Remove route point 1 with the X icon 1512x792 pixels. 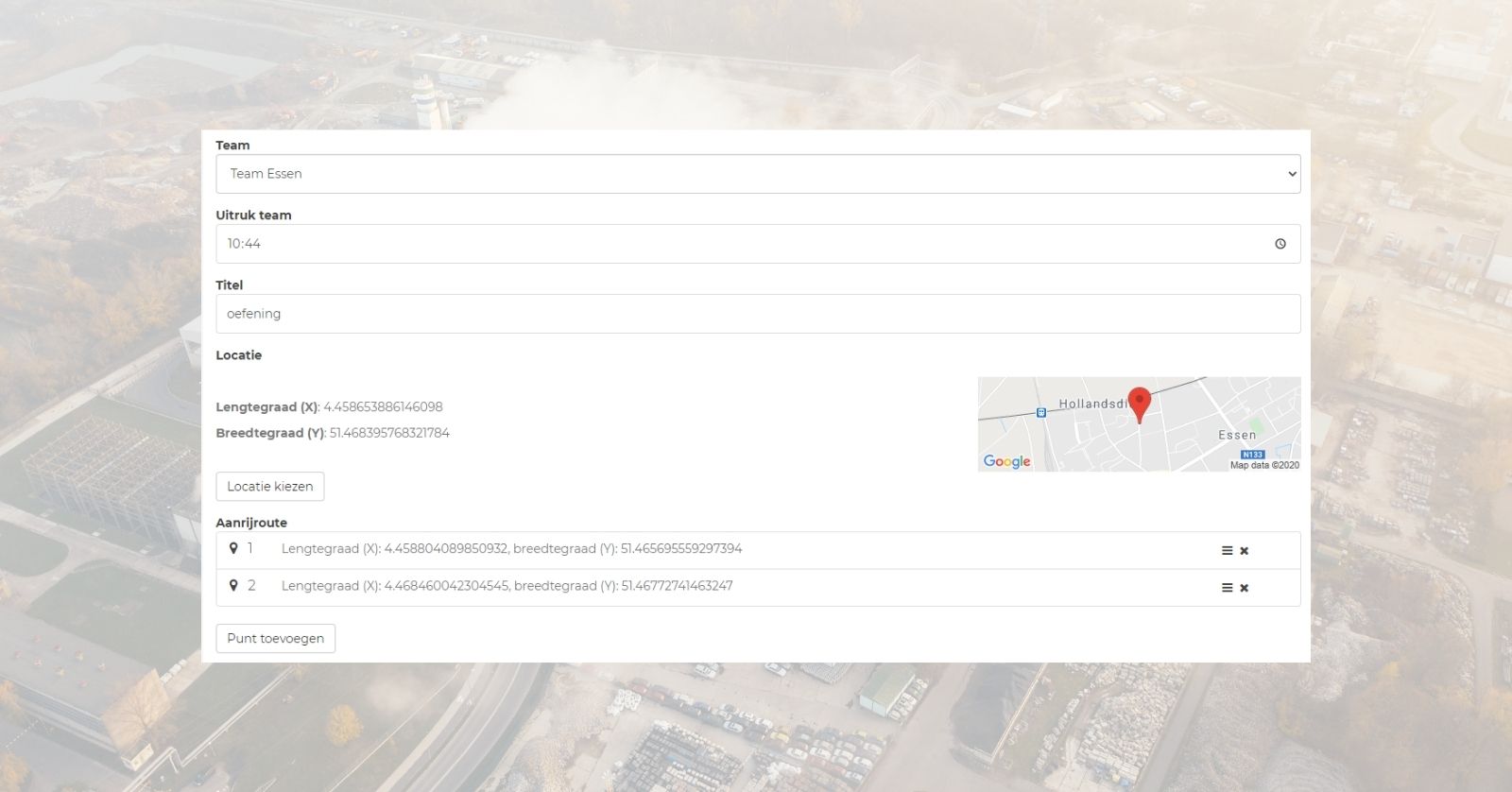point(1244,551)
